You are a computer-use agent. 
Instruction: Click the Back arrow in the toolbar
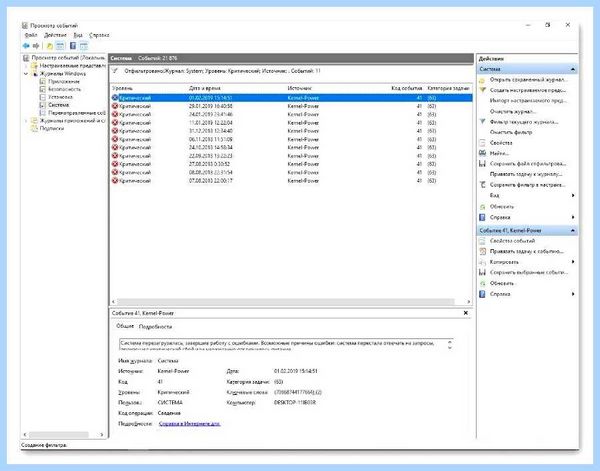pos(26,46)
